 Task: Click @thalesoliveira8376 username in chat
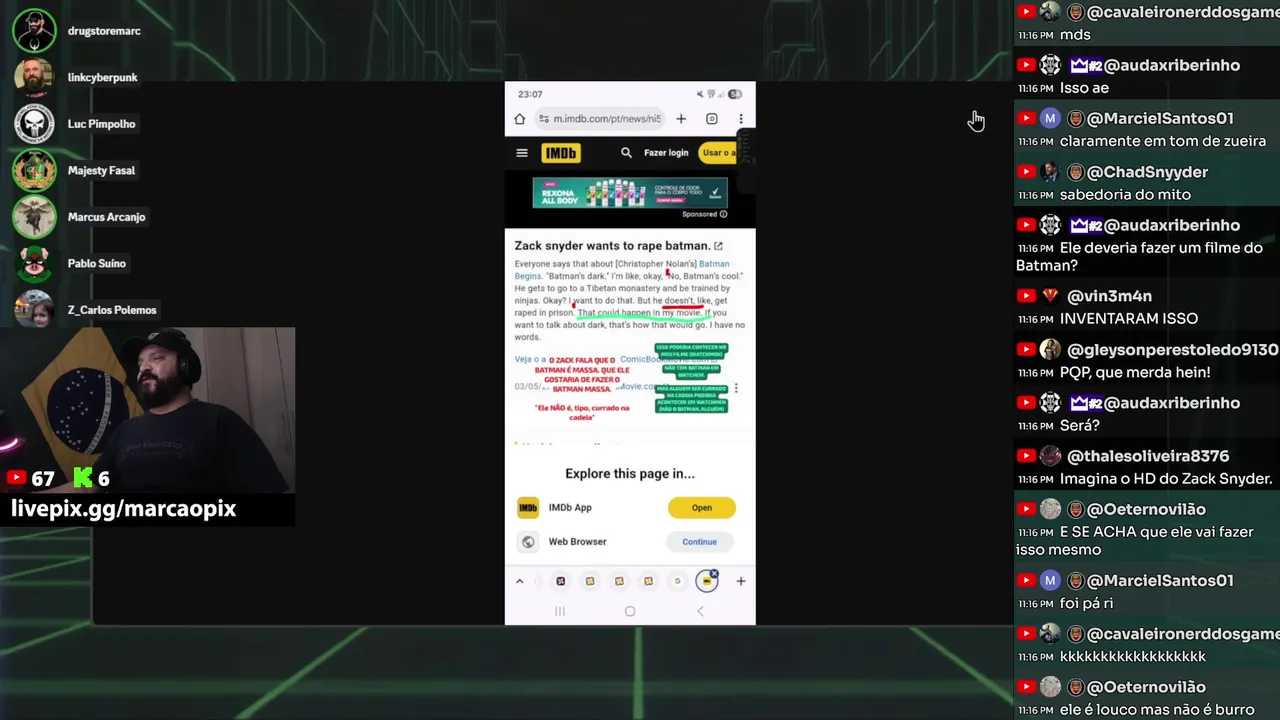pos(1148,456)
